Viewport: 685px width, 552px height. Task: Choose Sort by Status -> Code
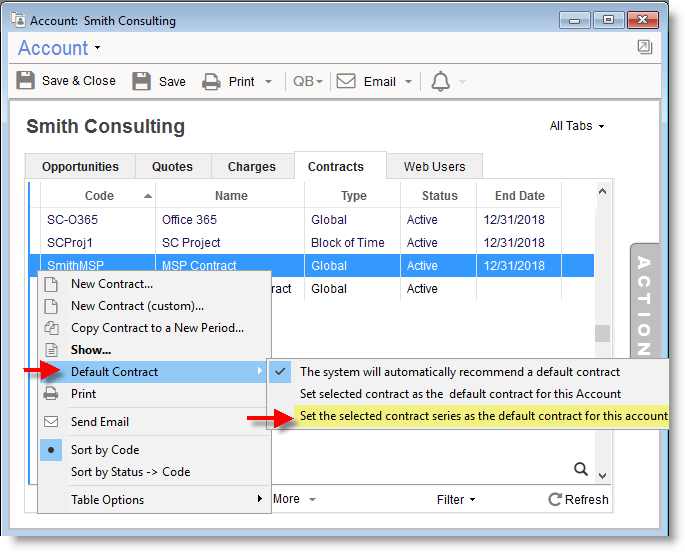pyautogui.click(x=130, y=472)
